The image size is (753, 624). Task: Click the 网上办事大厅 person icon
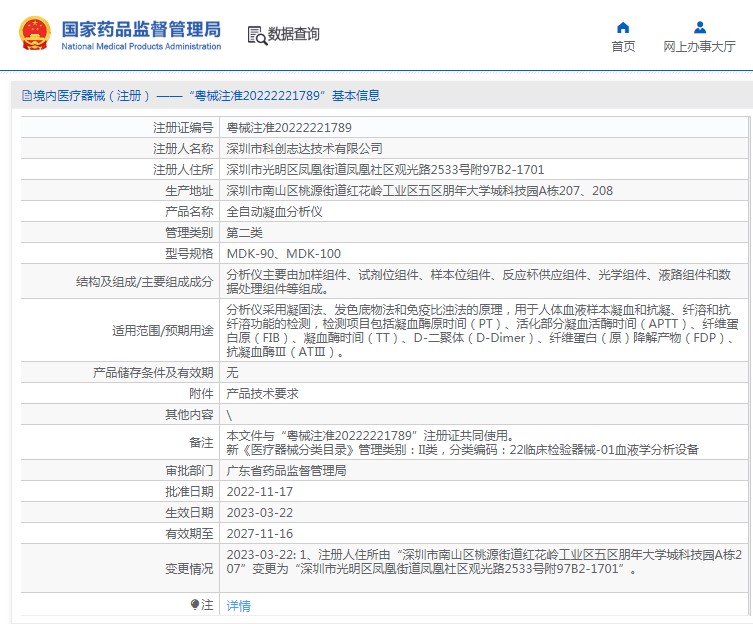pyautogui.click(x=699, y=27)
